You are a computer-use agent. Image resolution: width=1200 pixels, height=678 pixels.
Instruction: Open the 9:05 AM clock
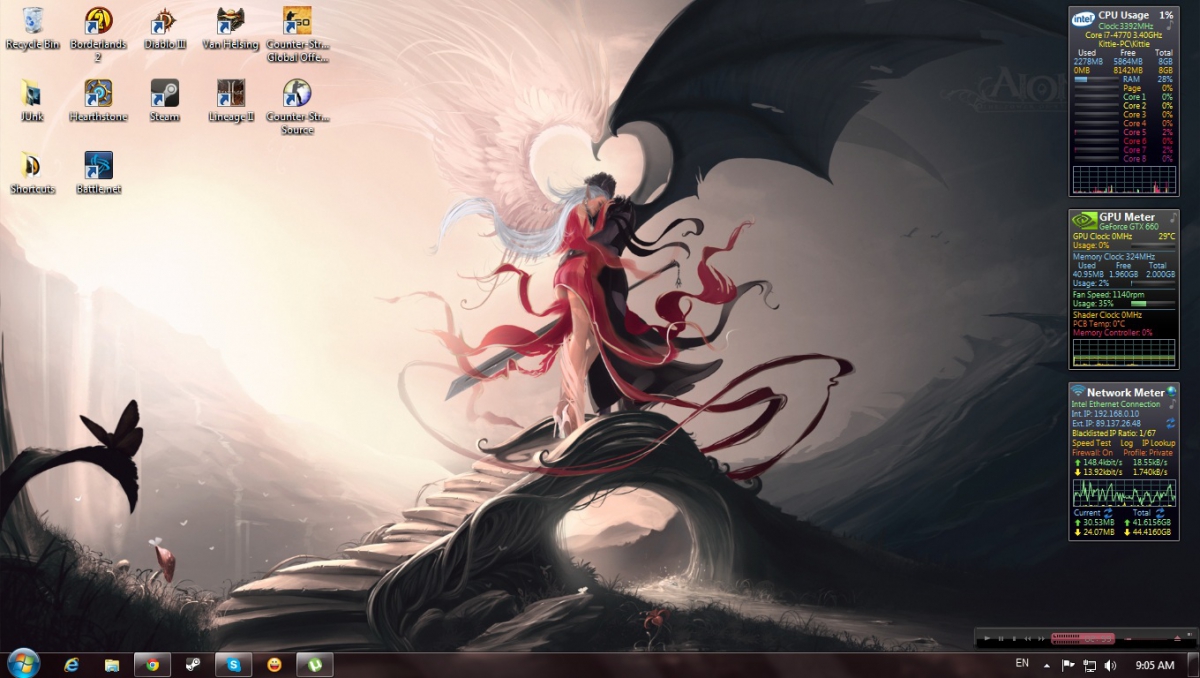click(x=1155, y=665)
